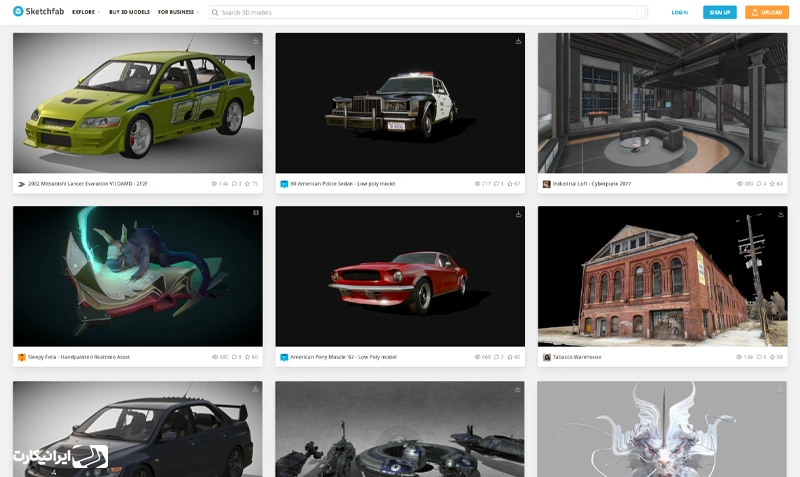Image resolution: width=800 pixels, height=477 pixels.
Task: Click download icon on dark blue Lancer card
Action: click(x=256, y=389)
